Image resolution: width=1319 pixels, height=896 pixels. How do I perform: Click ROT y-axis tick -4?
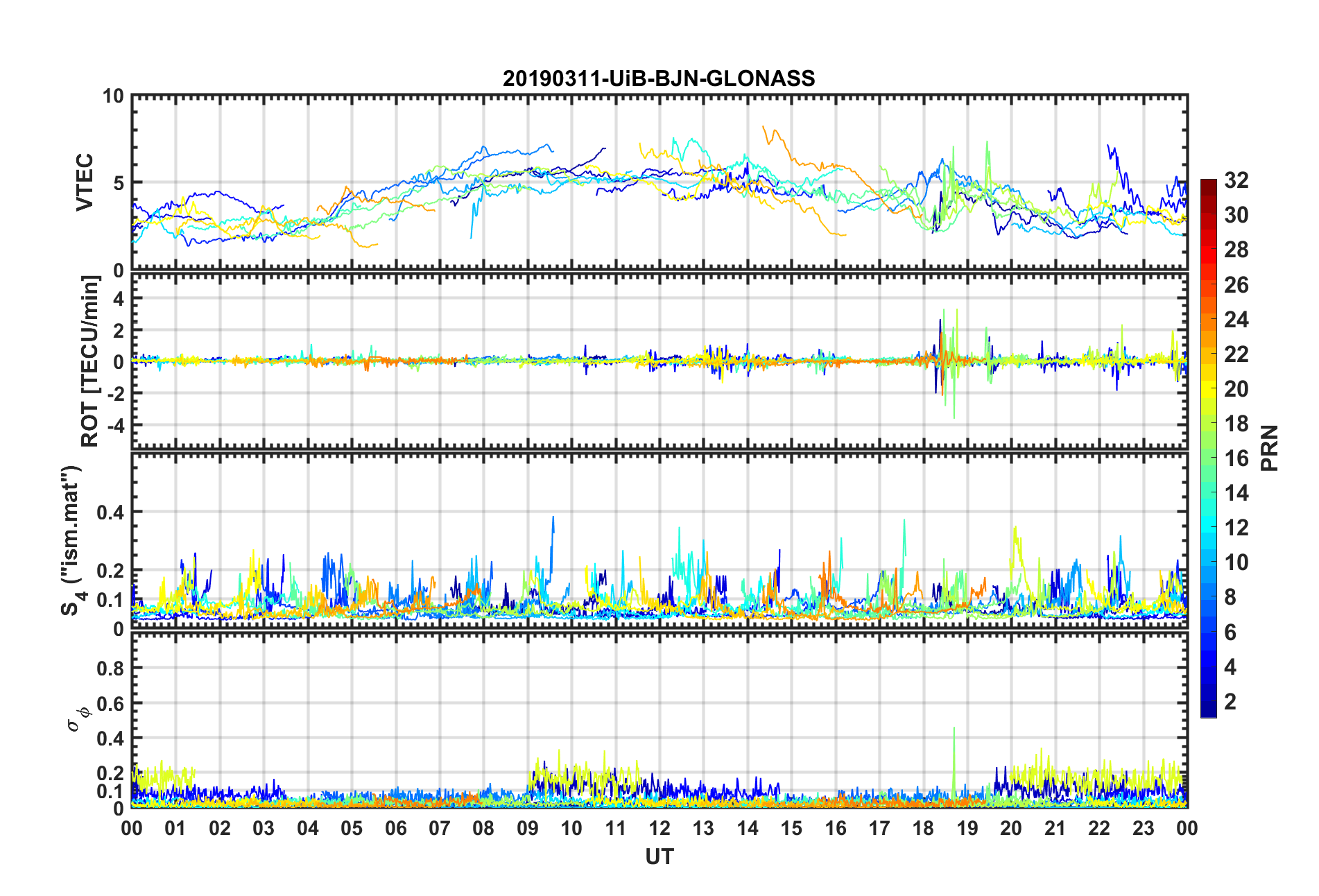click(115, 424)
